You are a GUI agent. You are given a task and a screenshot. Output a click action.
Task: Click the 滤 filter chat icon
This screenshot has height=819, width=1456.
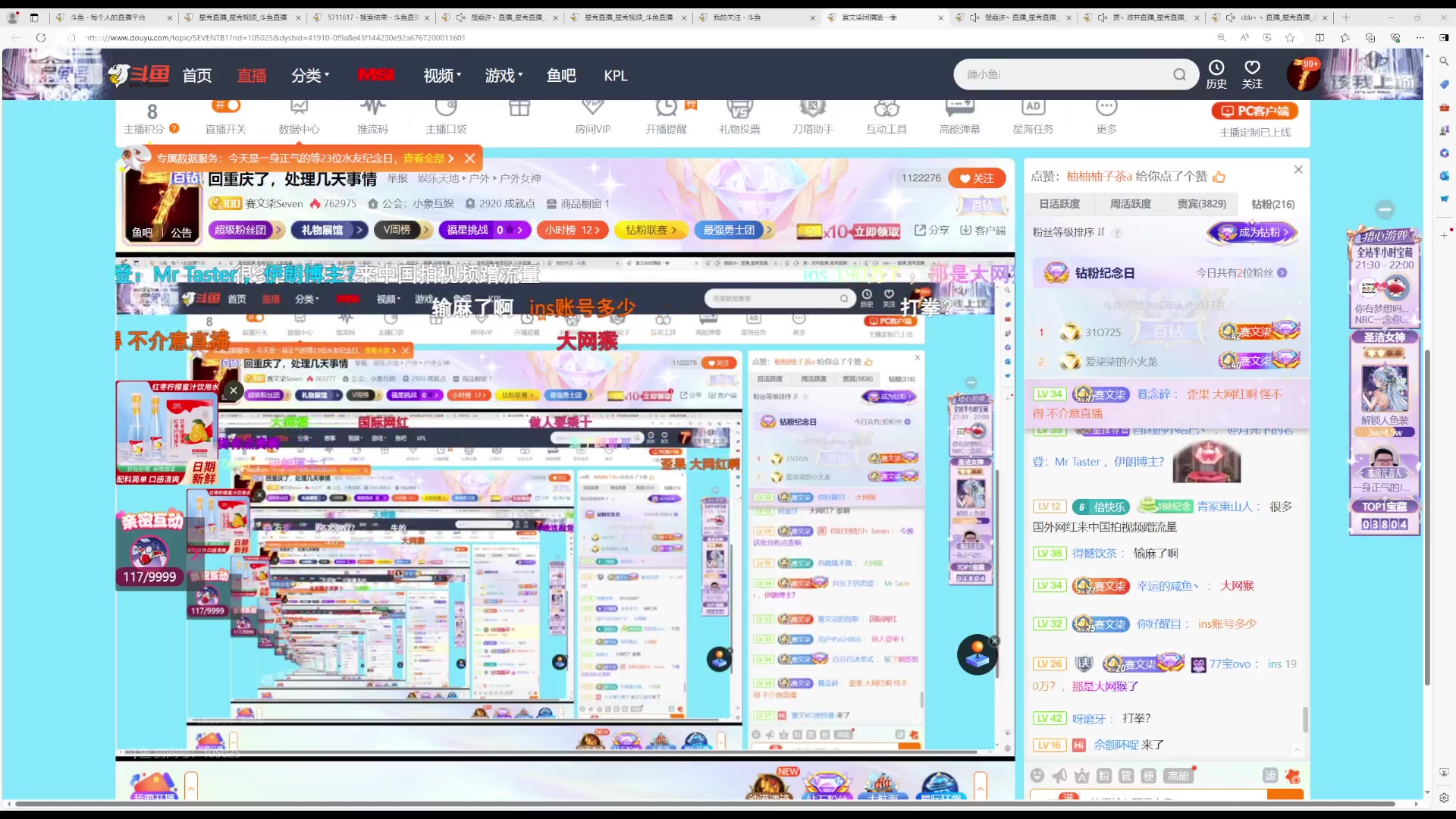1270,776
